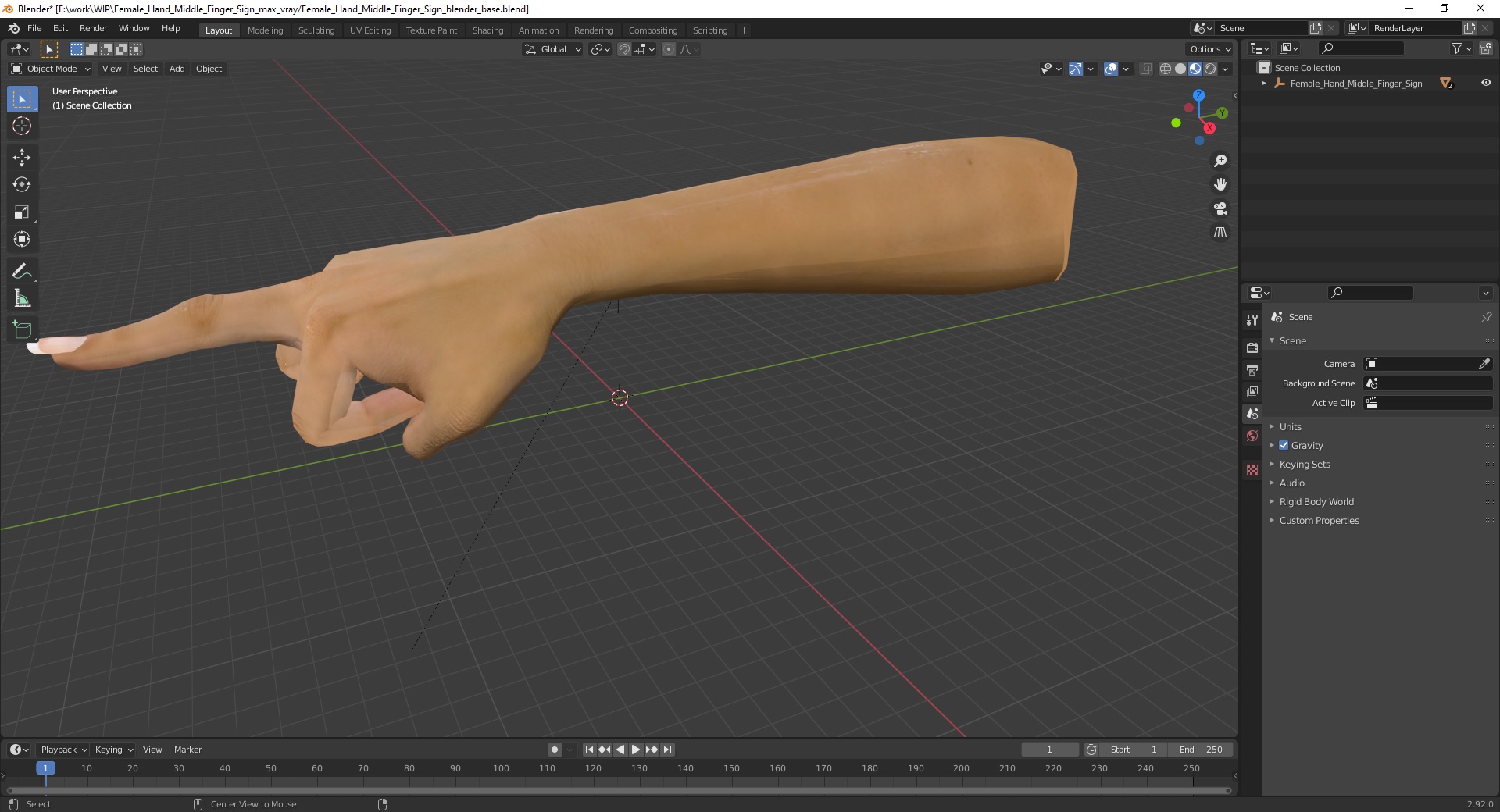Viewport: 1500px width, 812px height.
Task: Open the Global orientation dropdown
Action: (x=553, y=49)
